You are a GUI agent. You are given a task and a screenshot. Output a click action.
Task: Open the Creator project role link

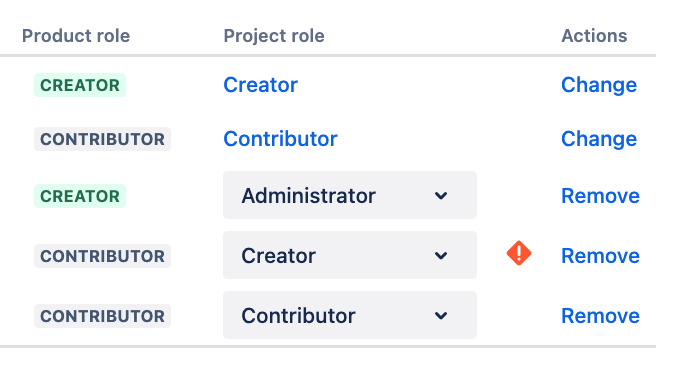click(260, 85)
